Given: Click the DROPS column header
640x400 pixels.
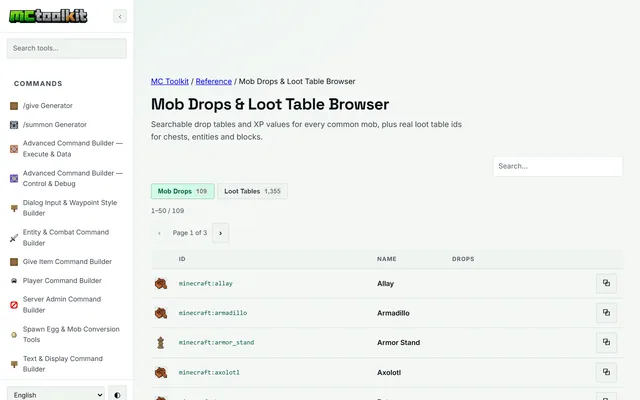Looking at the screenshot, I should (463, 259).
